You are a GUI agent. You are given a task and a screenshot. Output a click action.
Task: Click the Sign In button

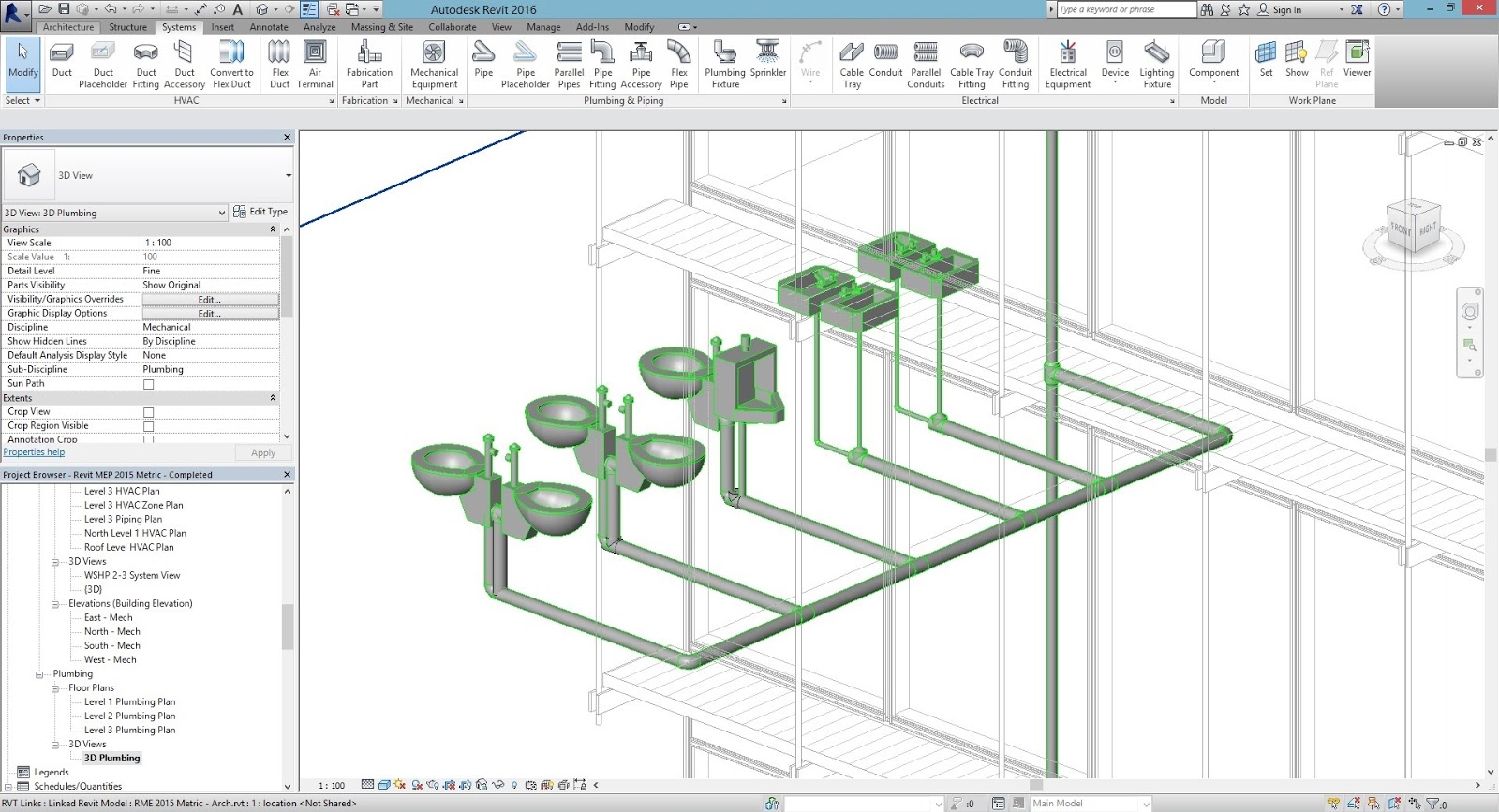click(x=1279, y=9)
